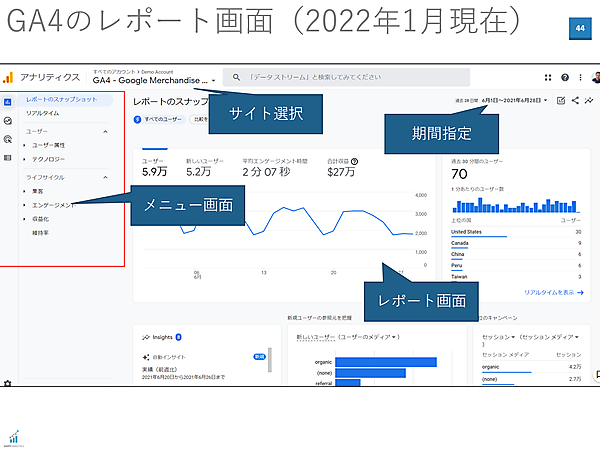Select レポートのスナップショット in the menu
The image size is (600, 449).
point(62,100)
